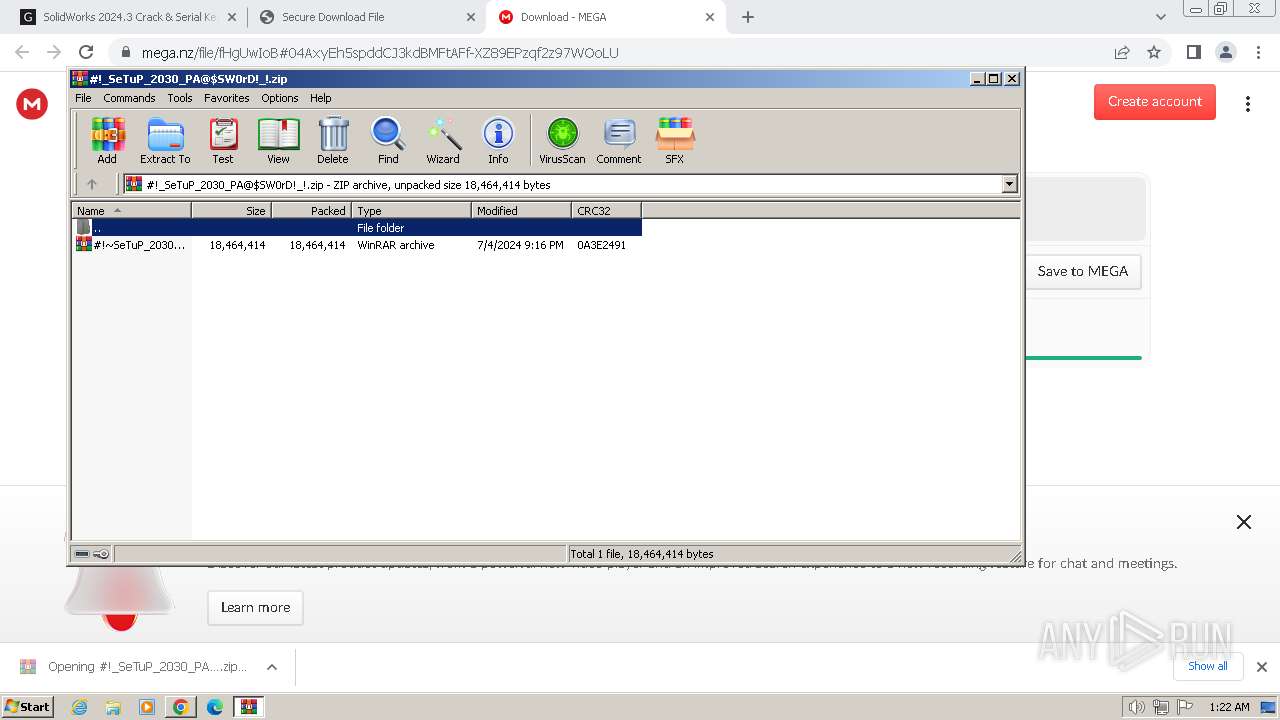Image resolution: width=1280 pixels, height=720 pixels.
Task: Run VirusScan on the archive
Action: pyautogui.click(x=562, y=140)
